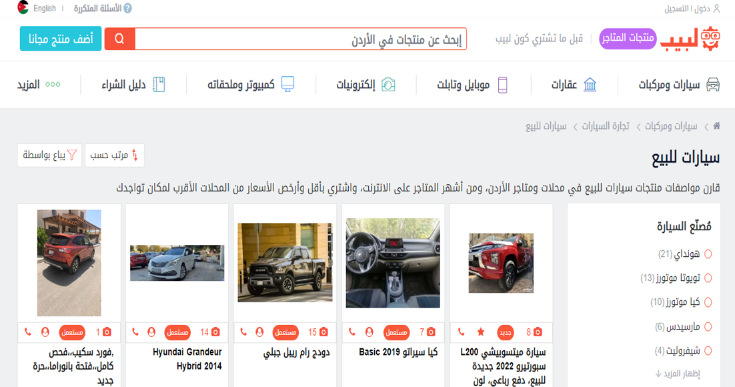Click the filter funnel icon in يباع بواسطة
Image resolution: width=735 pixels, height=387 pixels.
point(72,155)
